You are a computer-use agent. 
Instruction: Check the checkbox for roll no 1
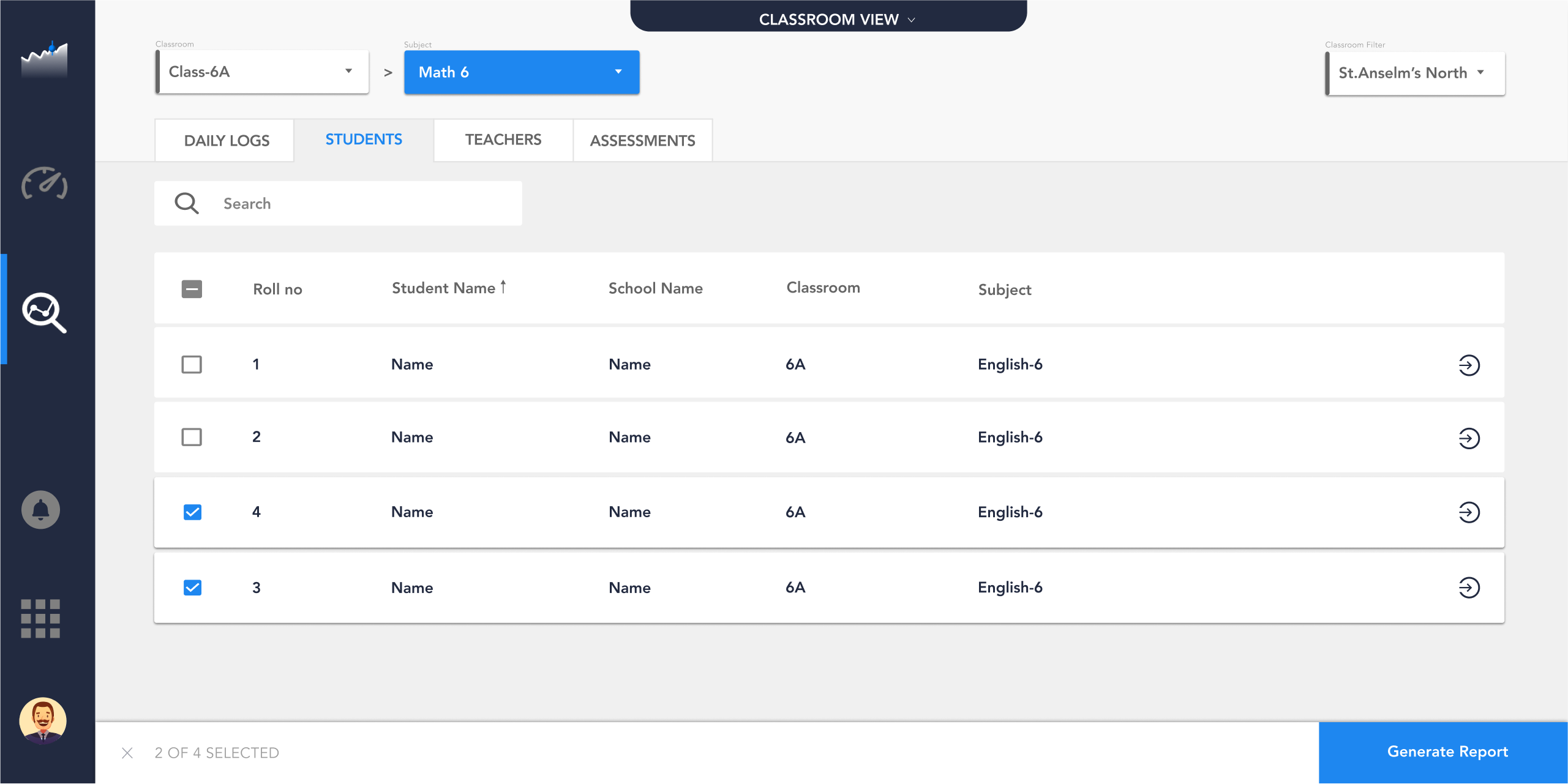[192, 365]
